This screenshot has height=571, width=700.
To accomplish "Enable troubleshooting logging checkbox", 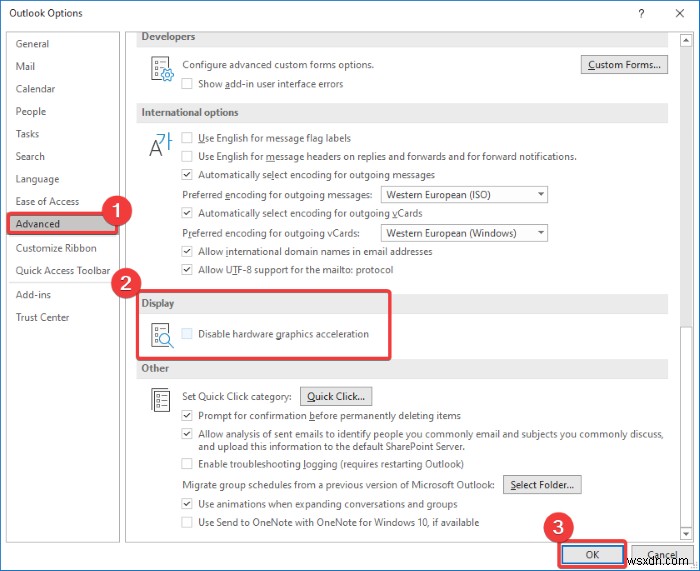I will tap(187, 464).
